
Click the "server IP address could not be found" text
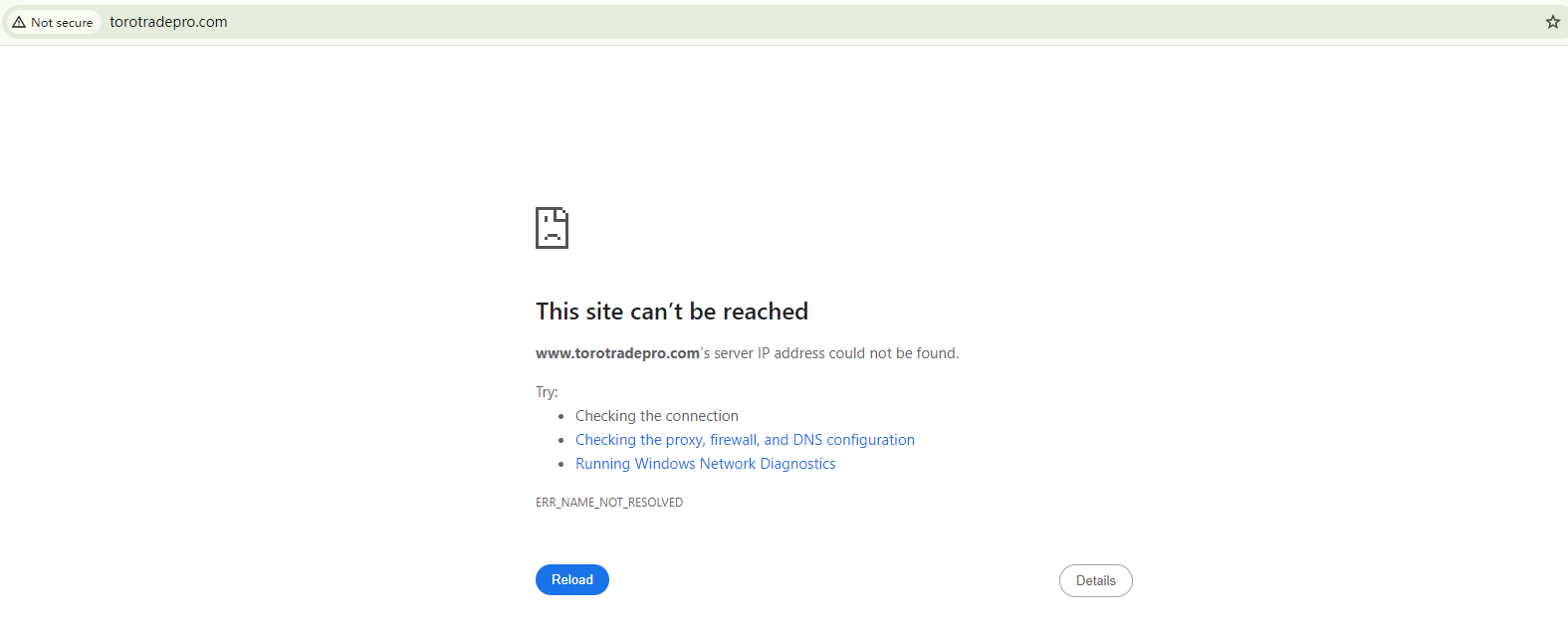click(x=836, y=353)
